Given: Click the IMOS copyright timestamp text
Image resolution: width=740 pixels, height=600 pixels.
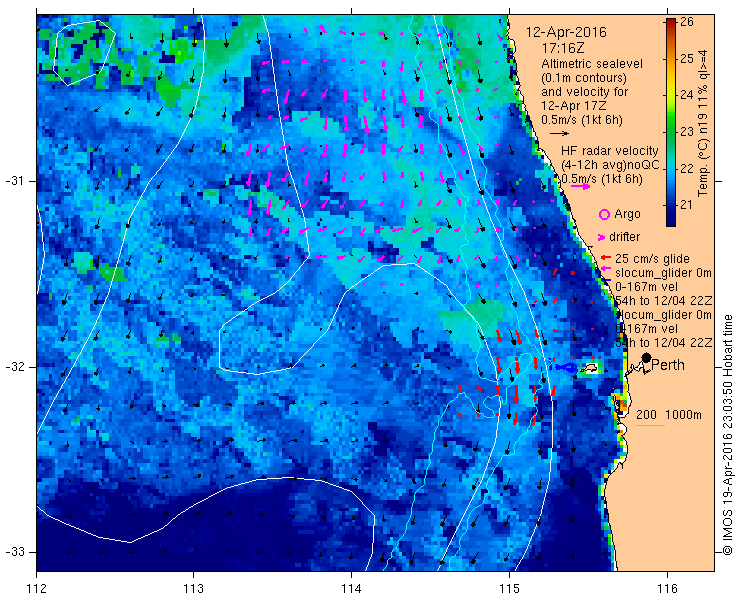Looking at the screenshot, I should click(x=727, y=435).
